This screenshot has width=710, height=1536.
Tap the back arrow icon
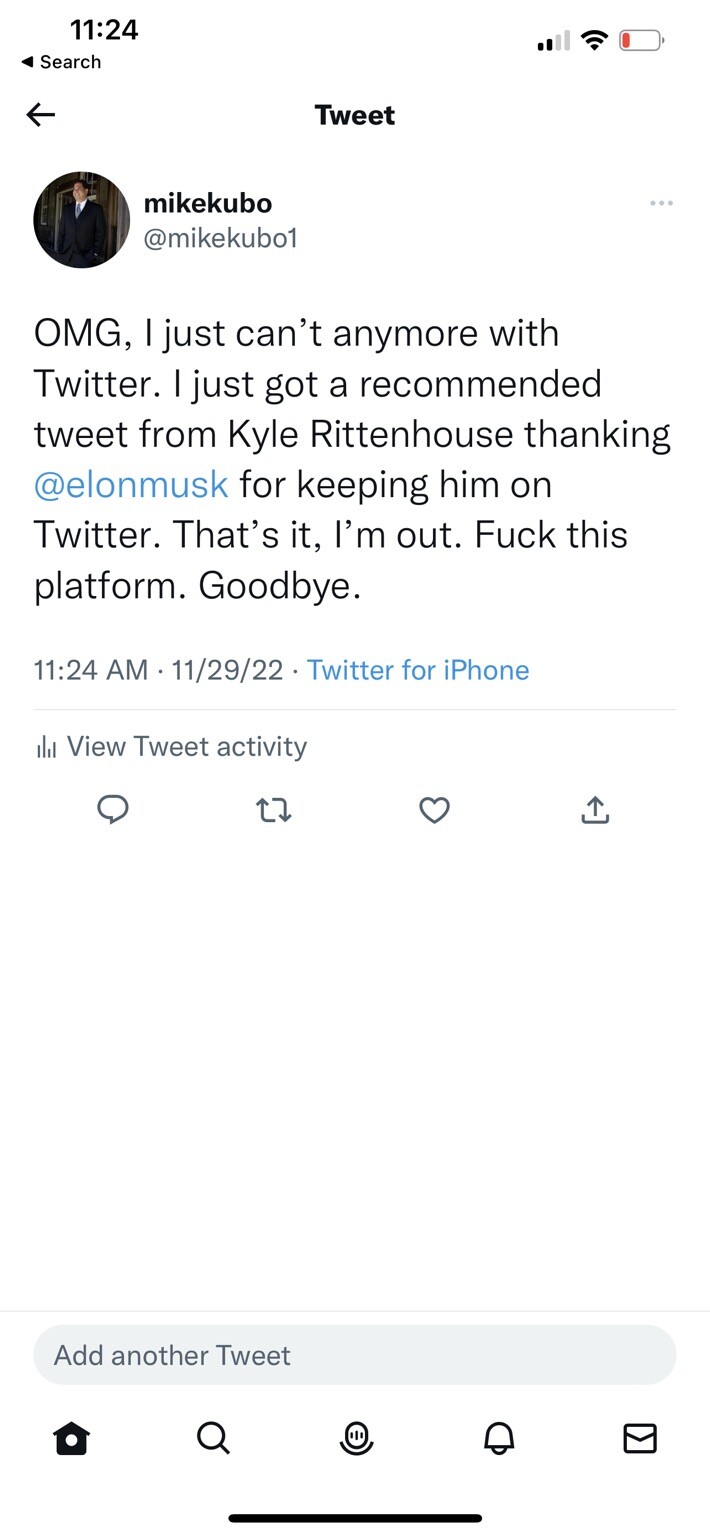(41, 115)
